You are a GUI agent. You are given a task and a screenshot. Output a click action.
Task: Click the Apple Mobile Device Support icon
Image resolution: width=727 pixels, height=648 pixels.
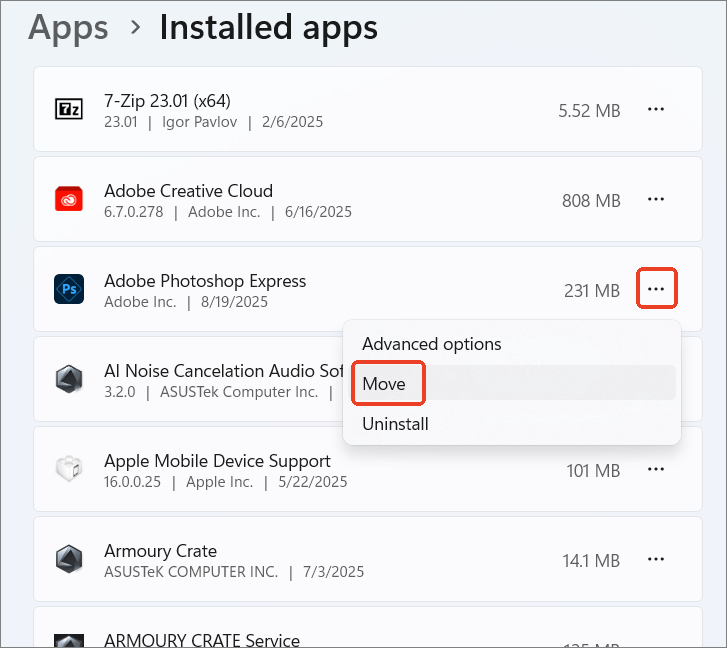(69, 469)
